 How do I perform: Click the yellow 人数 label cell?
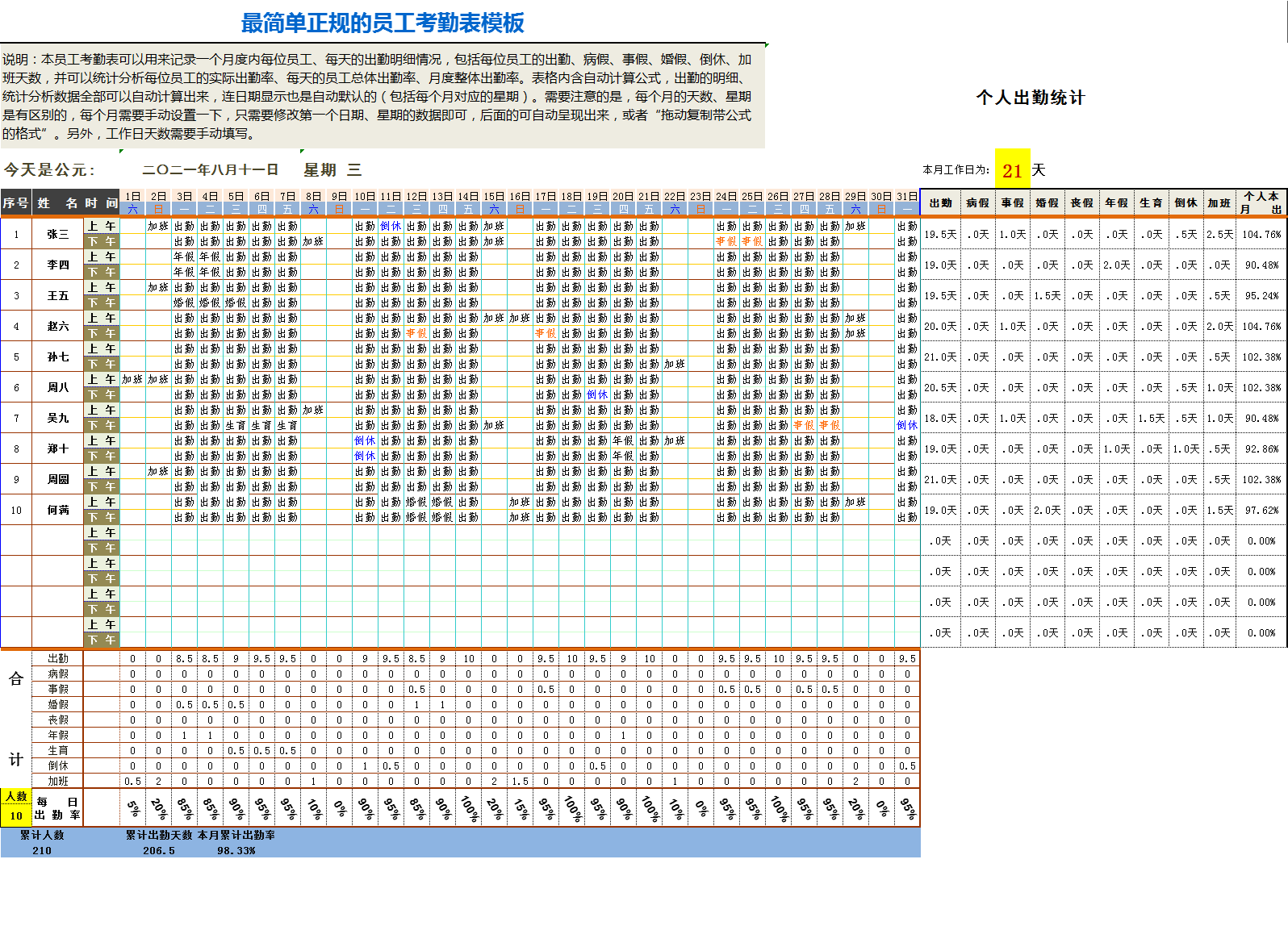point(16,796)
